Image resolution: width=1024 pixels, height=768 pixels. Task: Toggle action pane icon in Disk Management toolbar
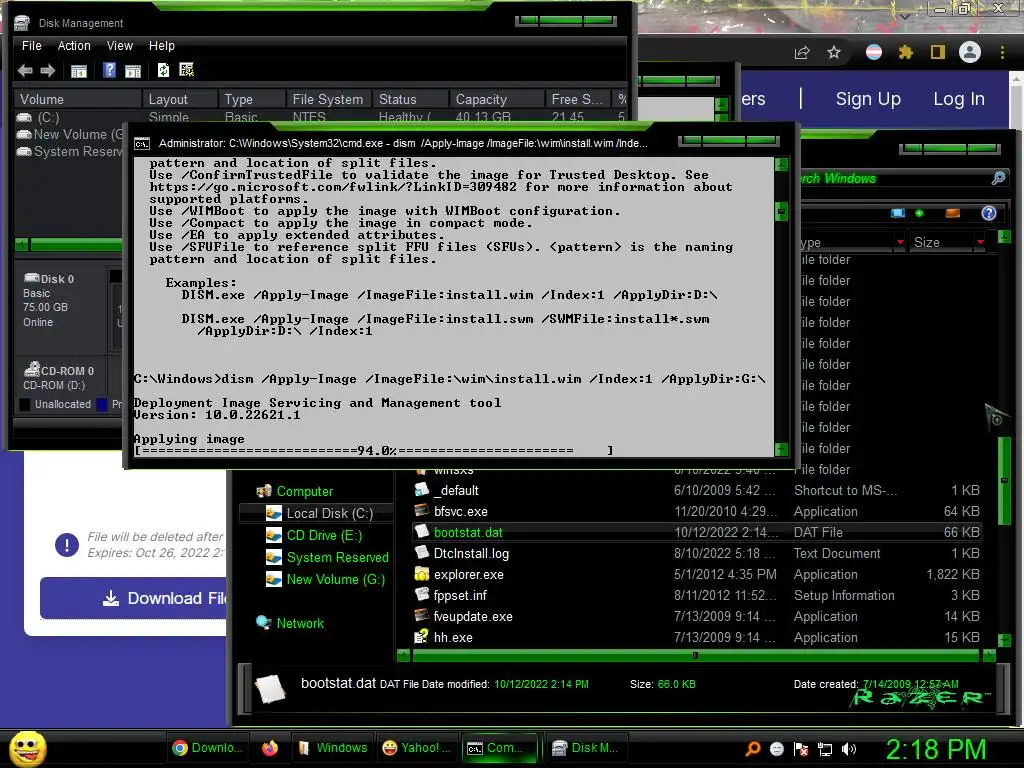point(133,71)
